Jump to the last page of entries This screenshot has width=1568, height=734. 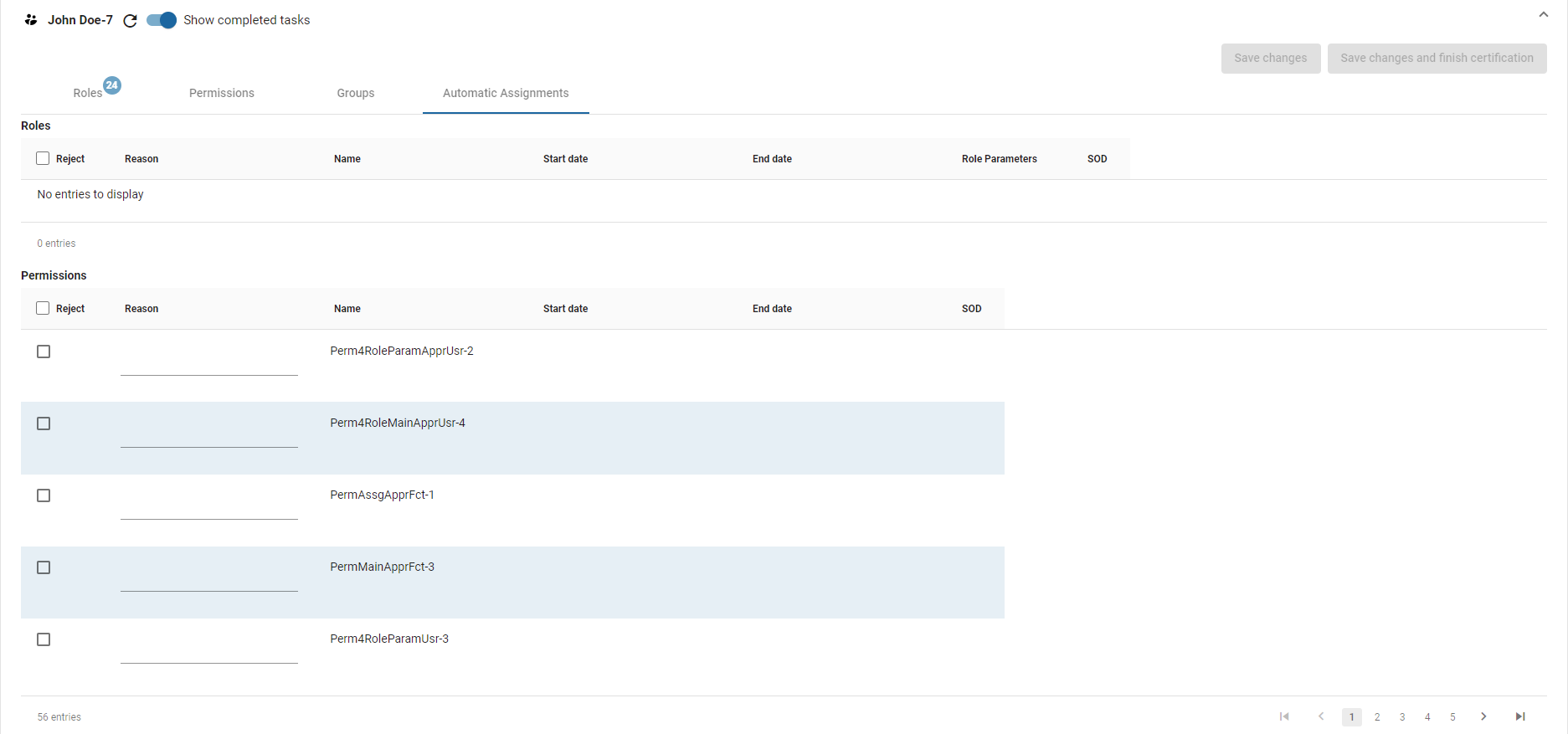tap(1520, 716)
